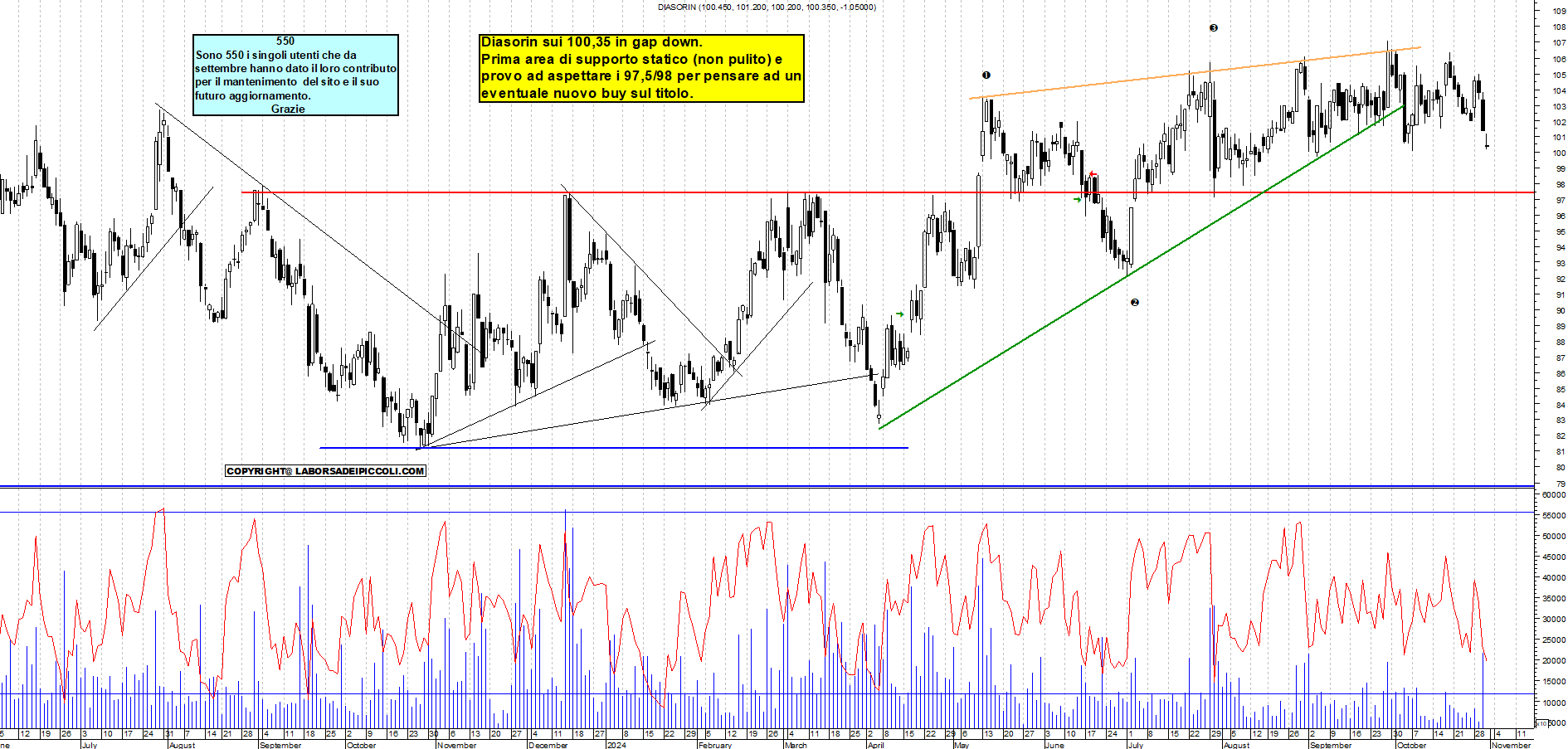
Task: Click the 30000 volume scale label
Action: 1554,619
